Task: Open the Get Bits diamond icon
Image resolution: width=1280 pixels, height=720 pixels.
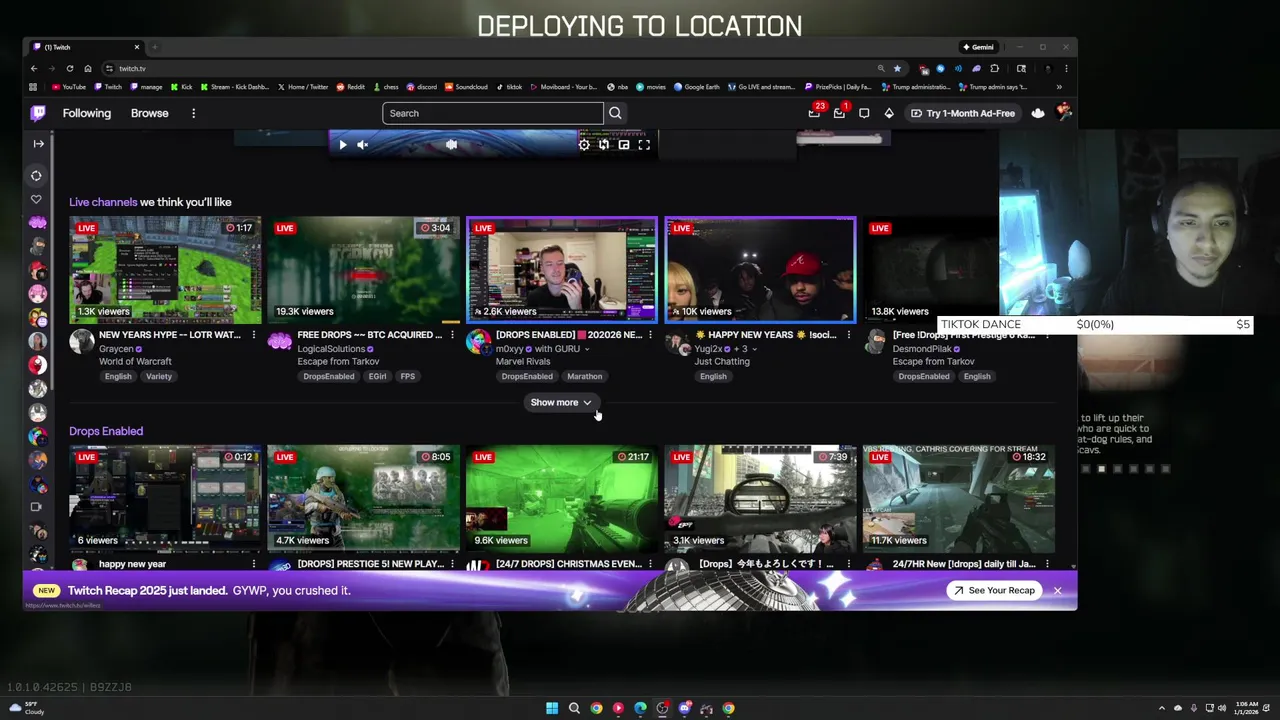Action: pyautogui.click(x=889, y=113)
